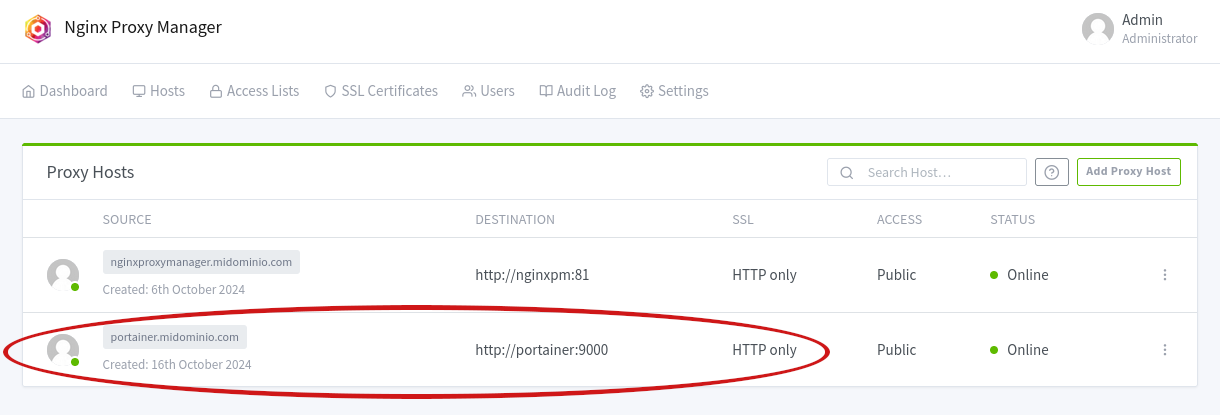Viewport: 1220px width, 415px height.
Task: Go to the Dashboard tab
Action: click(65, 91)
